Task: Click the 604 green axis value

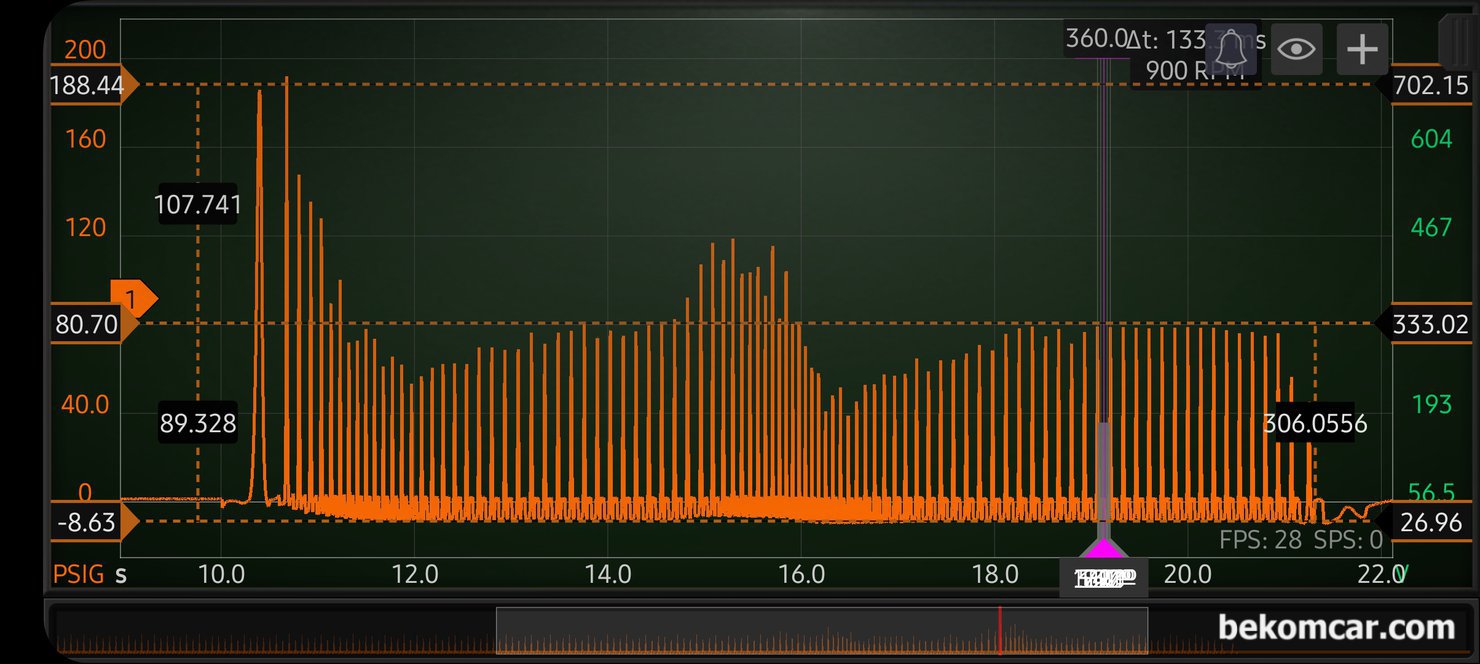Action: click(x=1431, y=139)
